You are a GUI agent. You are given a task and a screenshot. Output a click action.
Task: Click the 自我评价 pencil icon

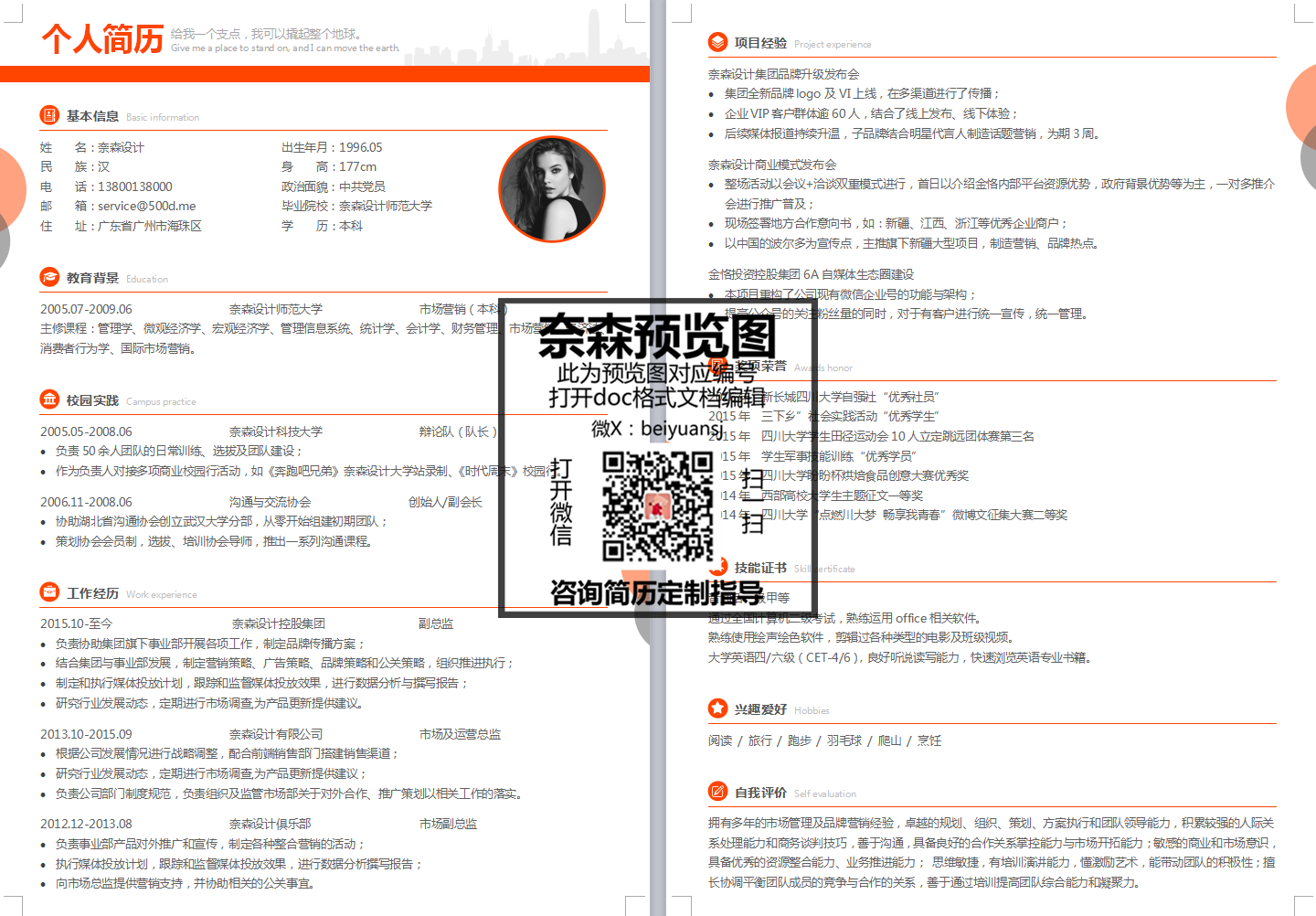coord(717,792)
